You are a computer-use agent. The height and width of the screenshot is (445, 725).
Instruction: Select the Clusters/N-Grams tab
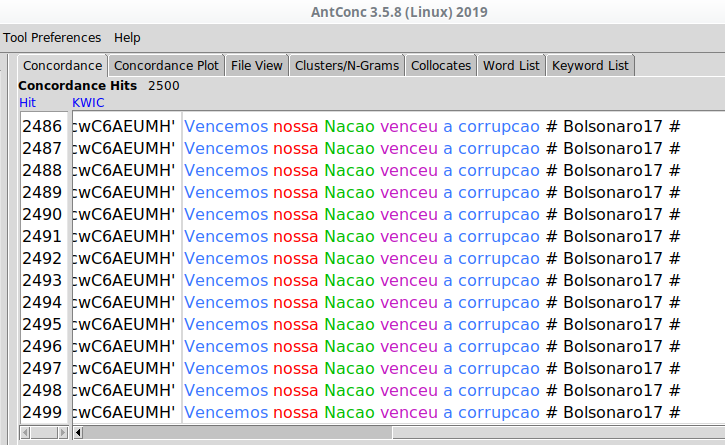click(x=347, y=66)
